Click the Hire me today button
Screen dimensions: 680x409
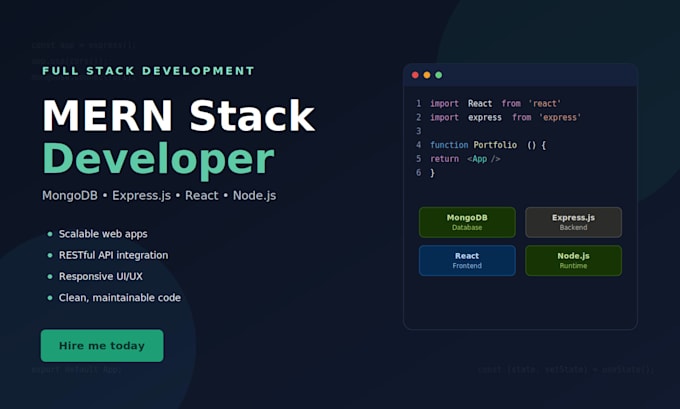tap(102, 346)
